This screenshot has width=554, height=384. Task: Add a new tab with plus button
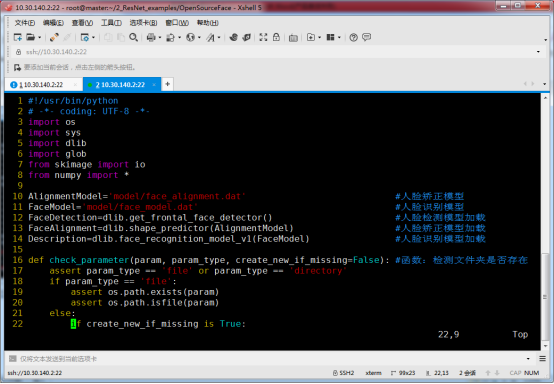click(x=167, y=84)
